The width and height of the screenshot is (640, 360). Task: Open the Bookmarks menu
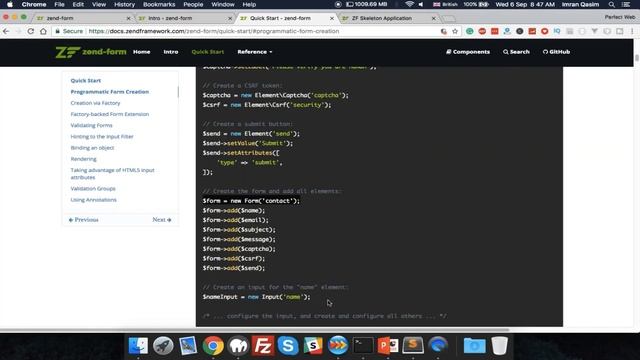tap(159, 4)
